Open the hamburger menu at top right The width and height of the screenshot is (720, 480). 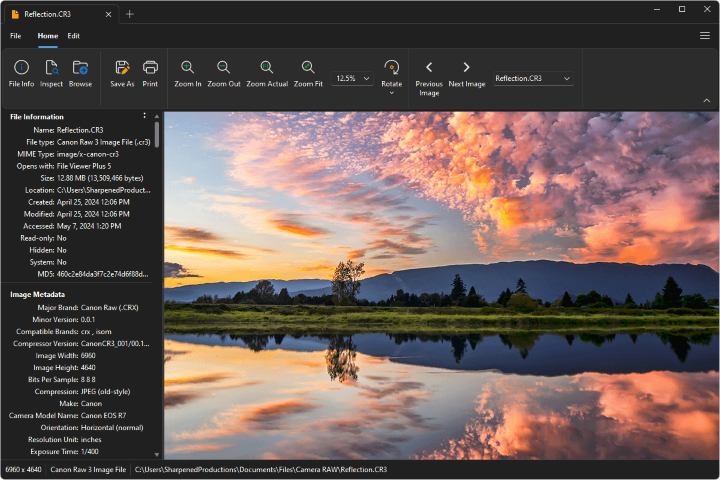[x=705, y=36]
